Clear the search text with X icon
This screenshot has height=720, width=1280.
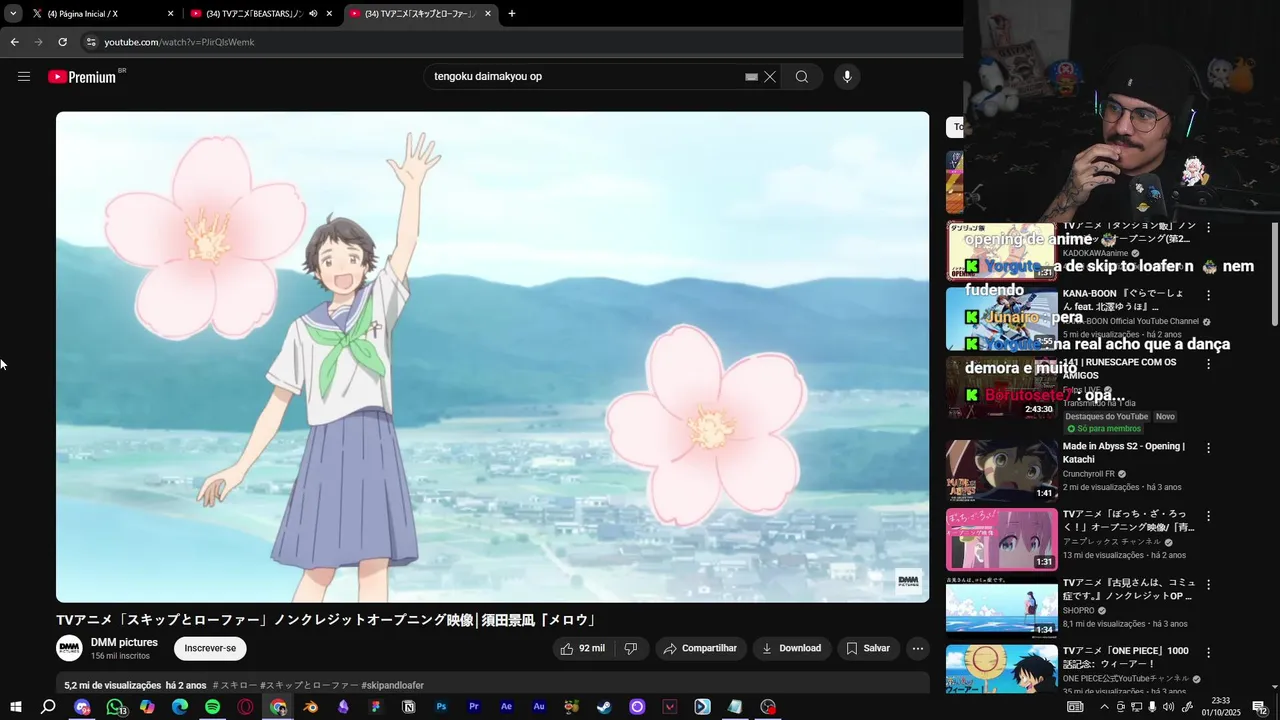coord(770,77)
